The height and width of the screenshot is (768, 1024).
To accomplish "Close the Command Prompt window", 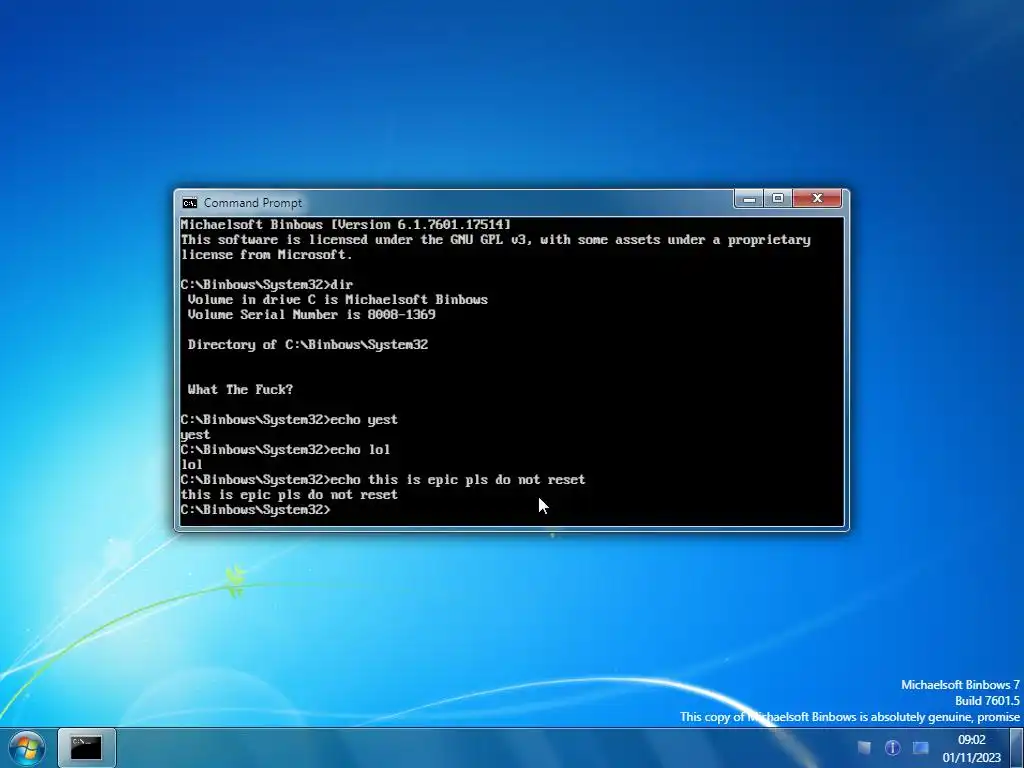I will pyautogui.click(x=817, y=199).
